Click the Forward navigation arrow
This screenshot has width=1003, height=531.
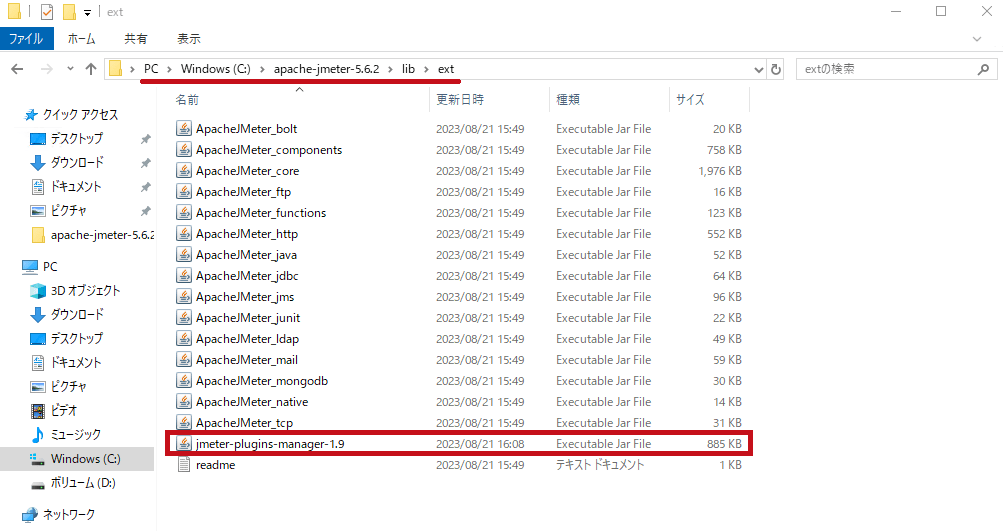[46, 69]
